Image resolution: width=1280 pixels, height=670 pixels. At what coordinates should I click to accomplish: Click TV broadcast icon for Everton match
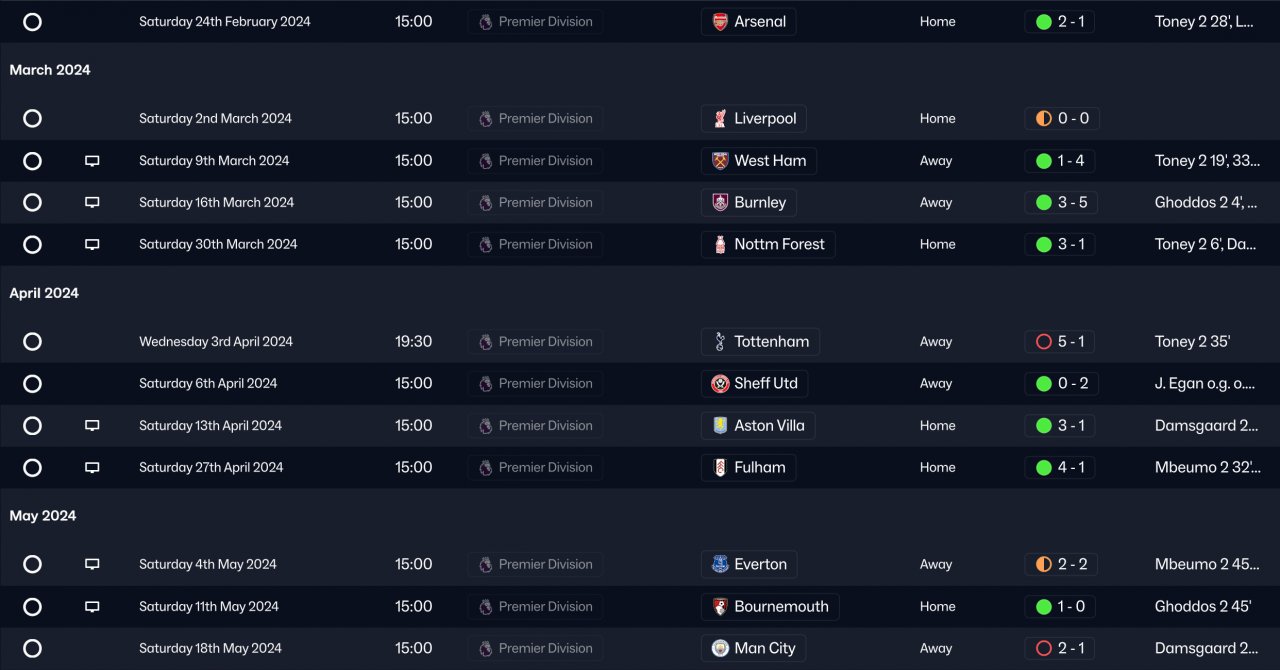(x=92, y=565)
